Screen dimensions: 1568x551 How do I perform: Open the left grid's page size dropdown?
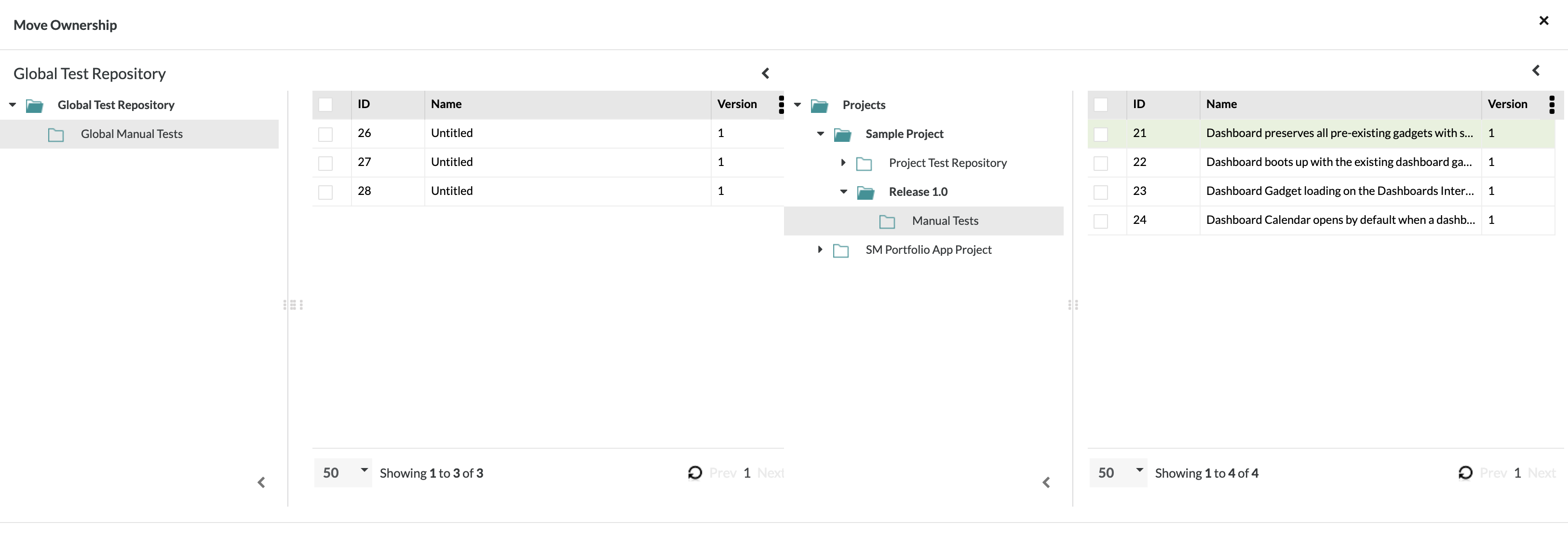[343, 472]
